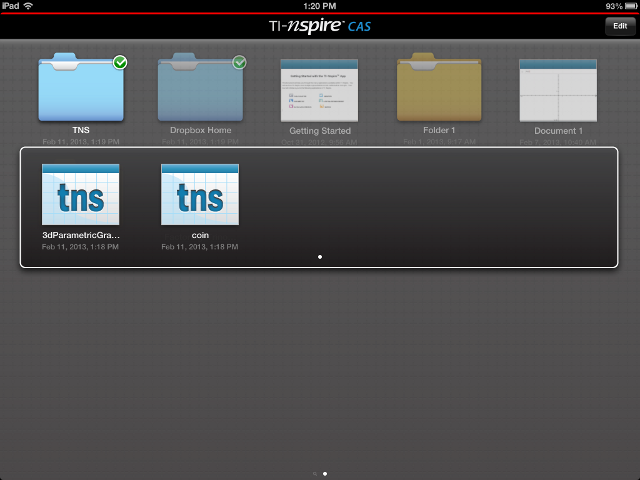Switch to first page dot at bottom
640x480 pixels.
[314, 473]
